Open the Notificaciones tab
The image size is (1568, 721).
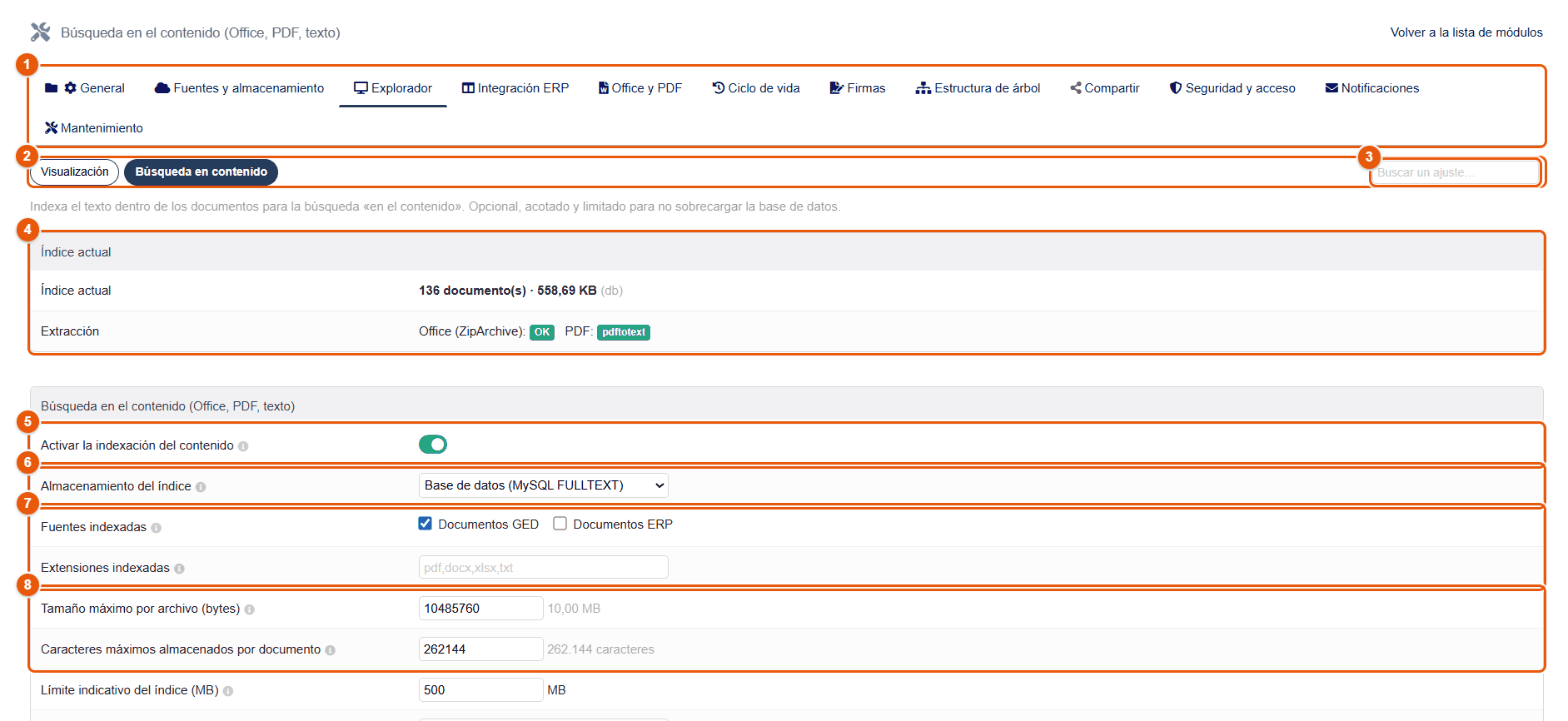pyautogui.click(x=1372, y=88)
